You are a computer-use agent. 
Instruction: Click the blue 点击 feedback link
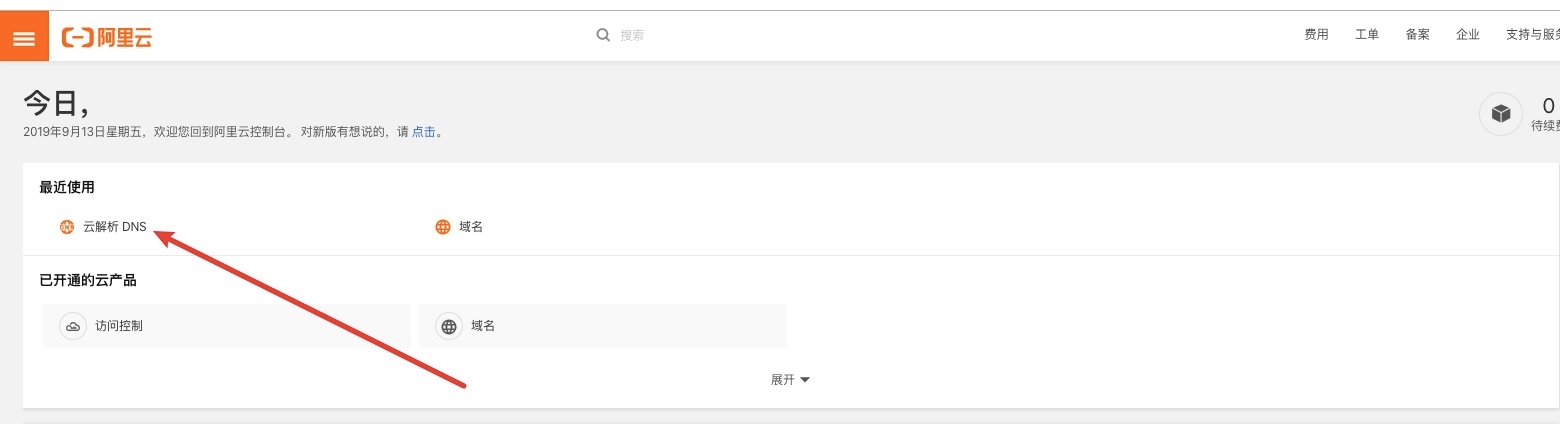tap(424, 132)
